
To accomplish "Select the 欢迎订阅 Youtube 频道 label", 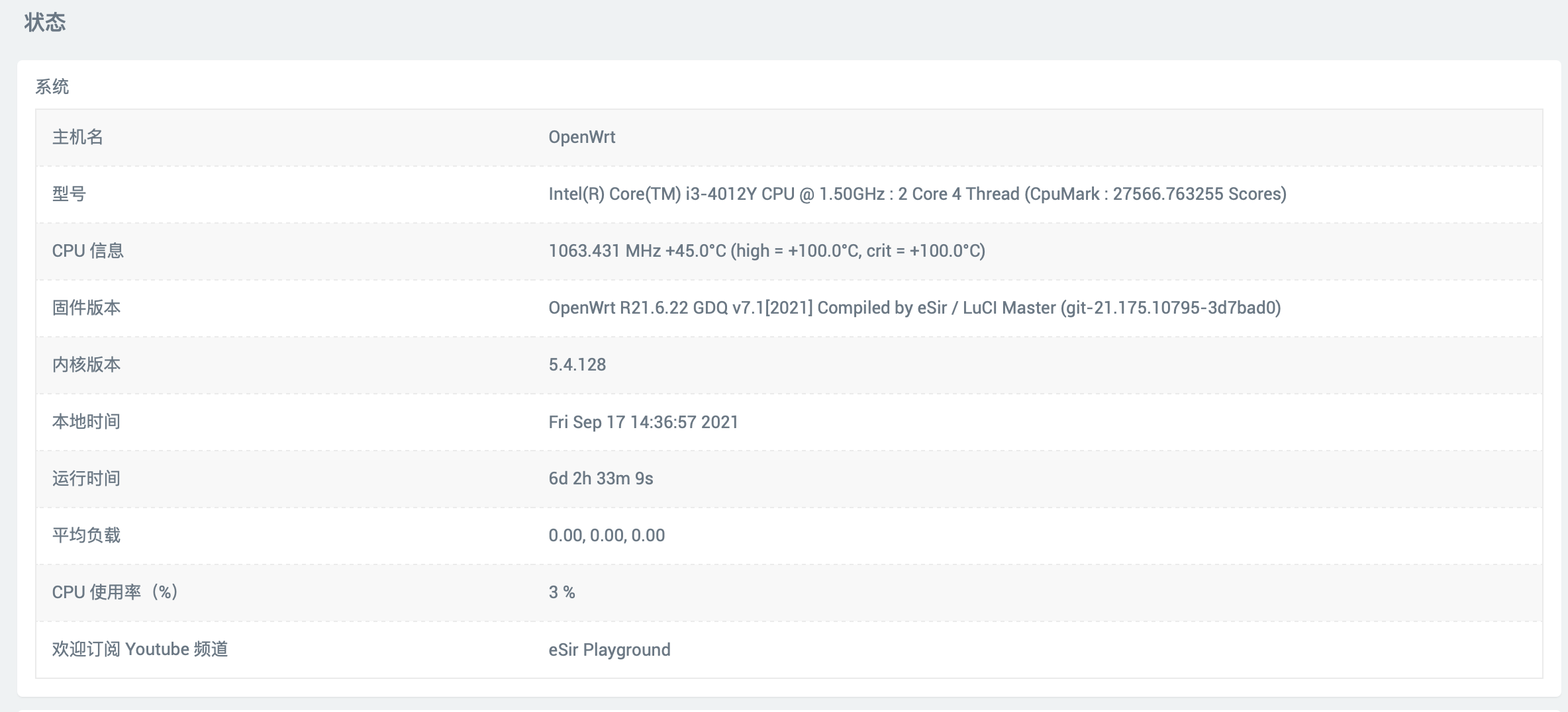I will [x=140, y=649].
